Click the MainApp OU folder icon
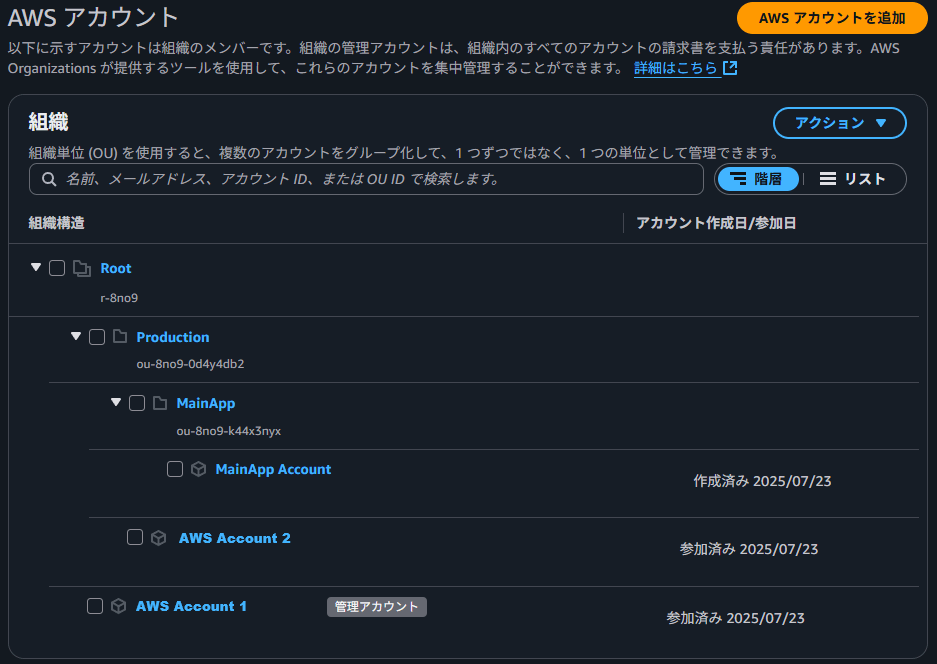Image resolution: width=937 pixels, height=664 pixels. point(160,403)
